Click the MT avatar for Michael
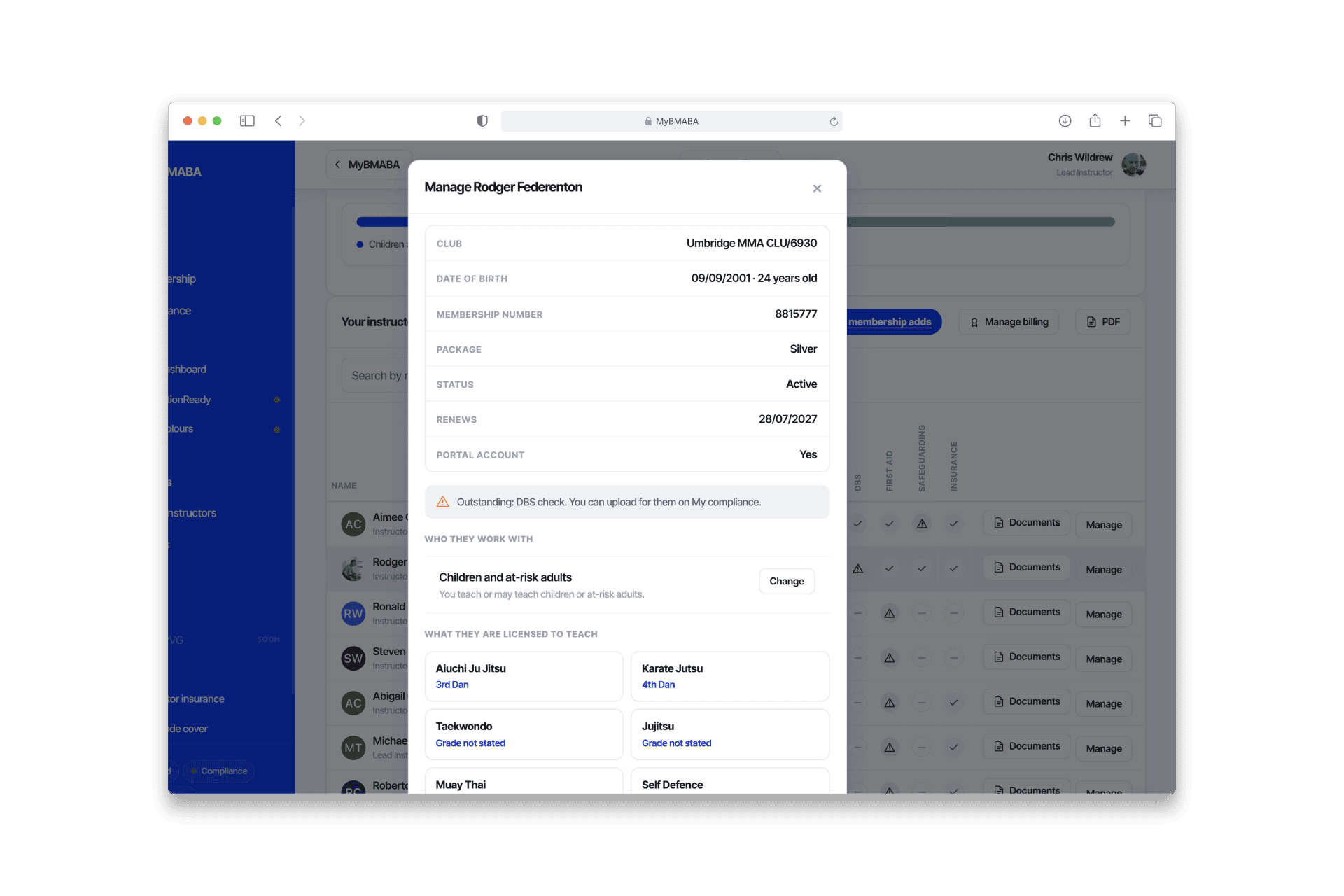1344x896 pixels. (353, 748)
